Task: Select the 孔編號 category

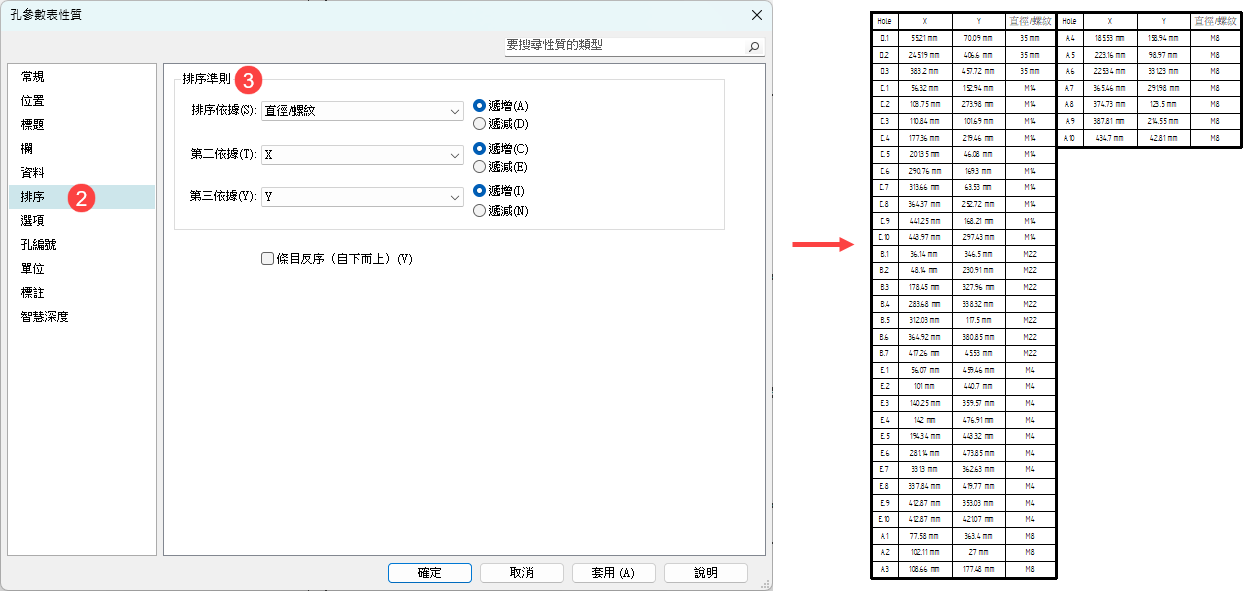Action: point(39,245)
